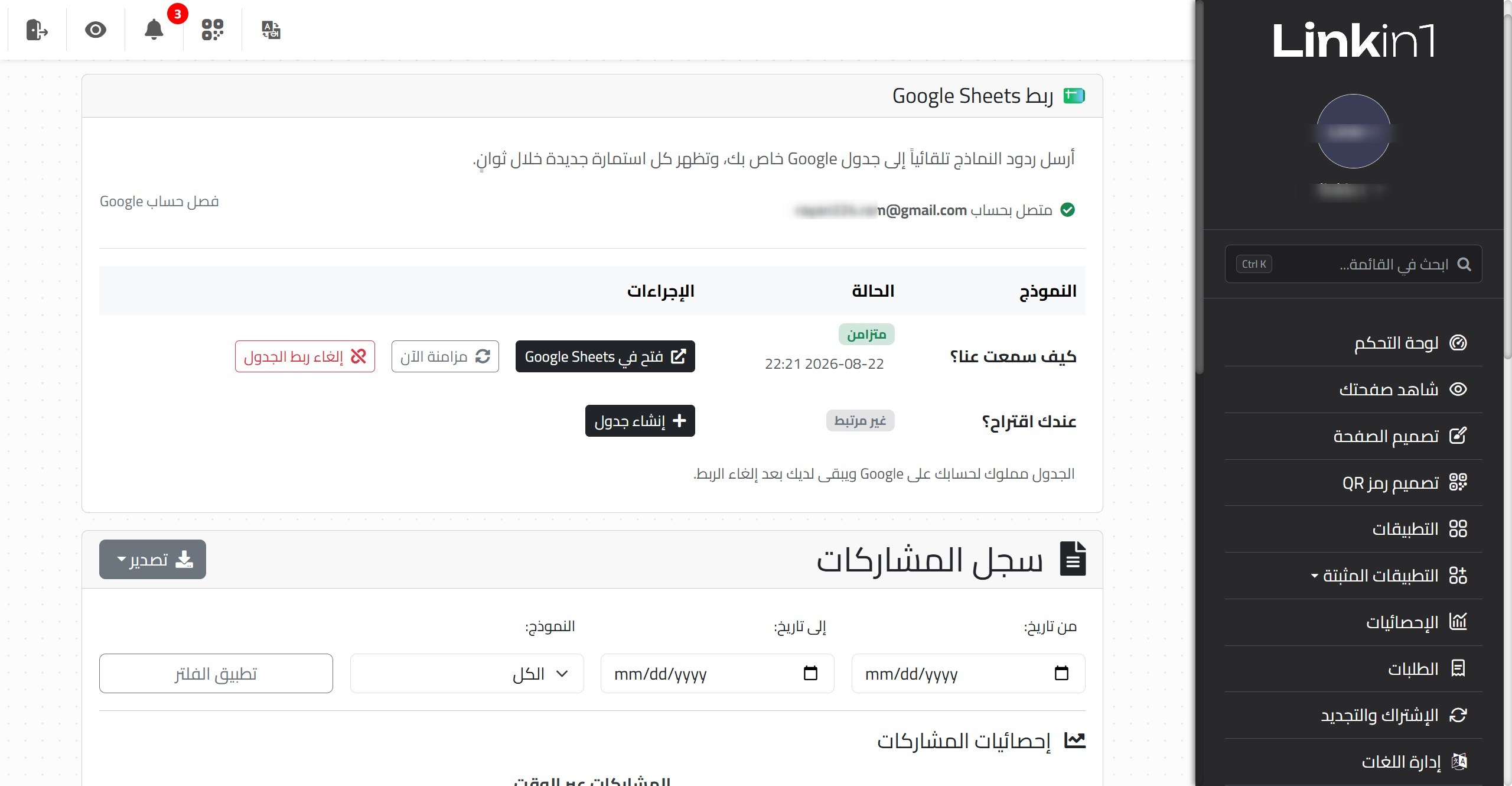Click the سجل المشاركات document icon
This screenshot has height=786, width=1512.
[x=1073, y=558]
